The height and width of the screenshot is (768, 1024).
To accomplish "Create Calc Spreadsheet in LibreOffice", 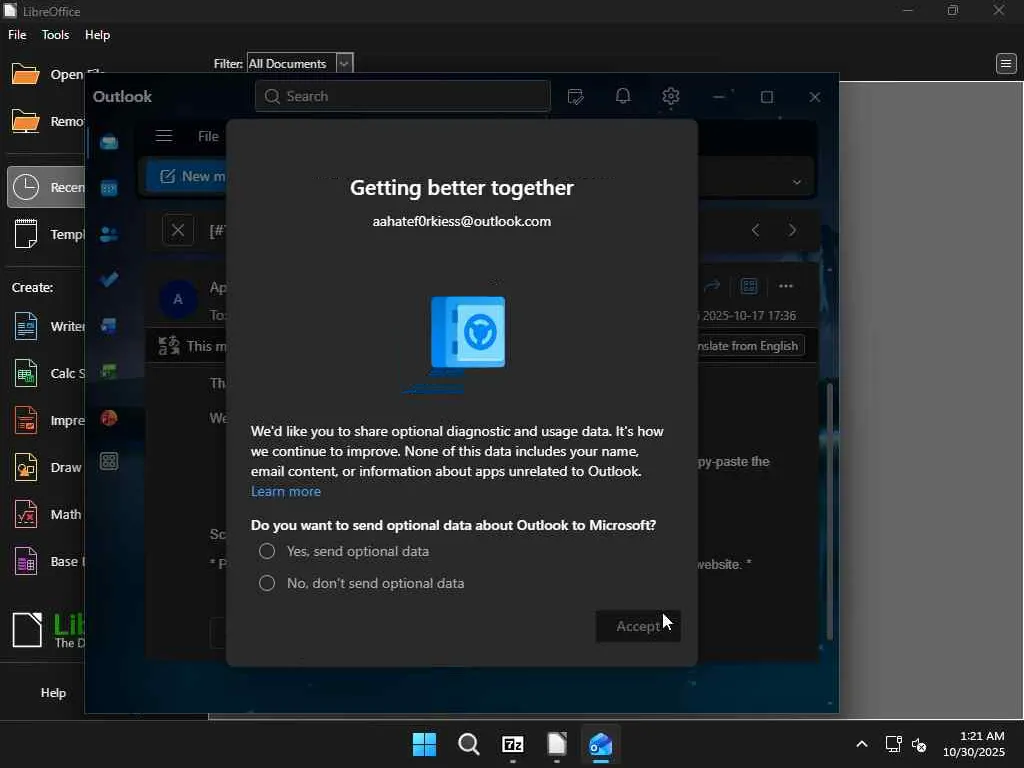I will point(47,374).
